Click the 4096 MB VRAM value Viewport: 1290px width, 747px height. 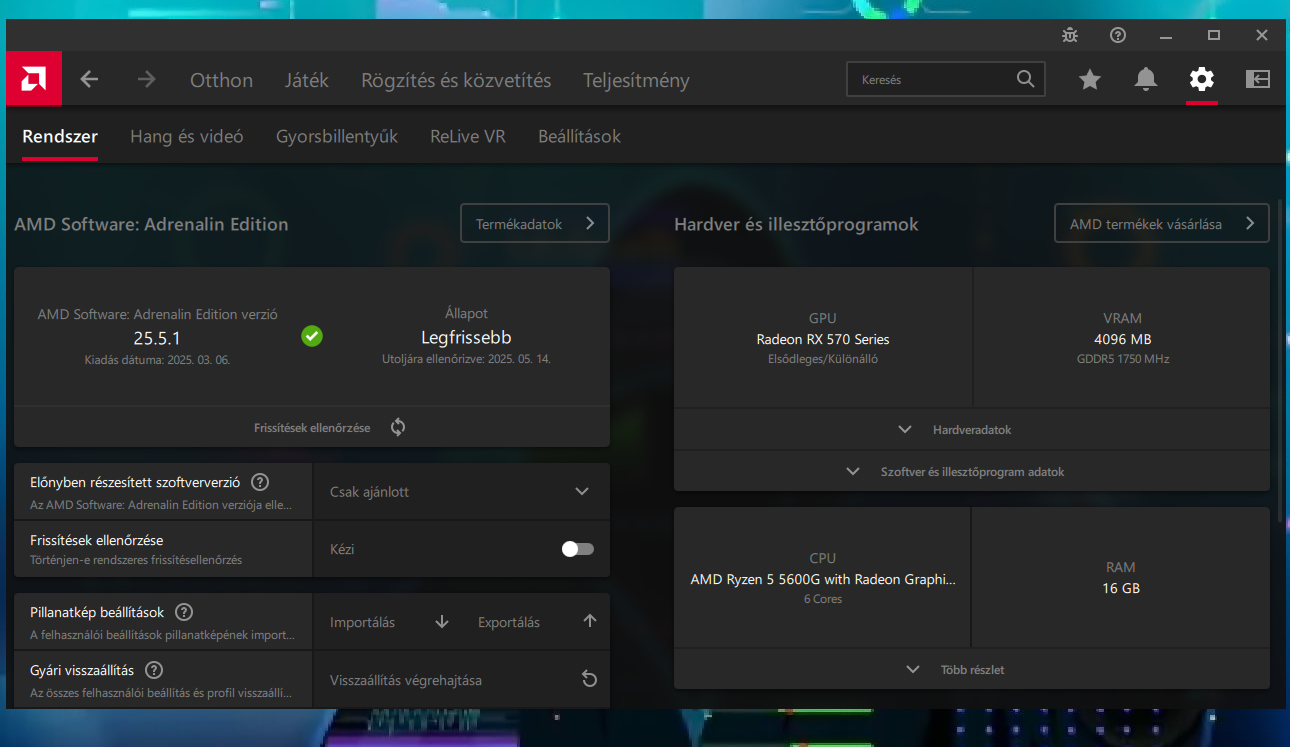[1122, 339]
